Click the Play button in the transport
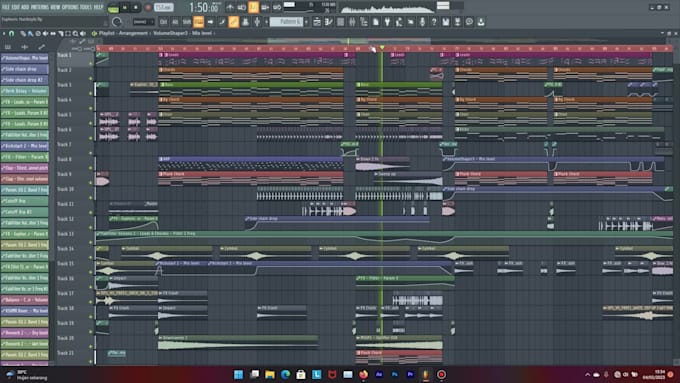This screenshot has height=383, width=680. click(125, 8)
